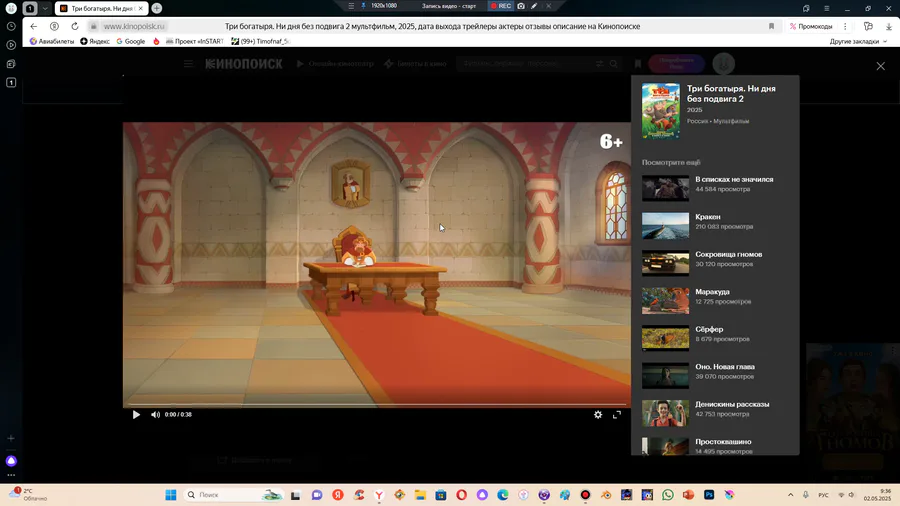Open the recorder pencil draw tool
This screenshot has width=900, height=506.
[x=534, y=6]
